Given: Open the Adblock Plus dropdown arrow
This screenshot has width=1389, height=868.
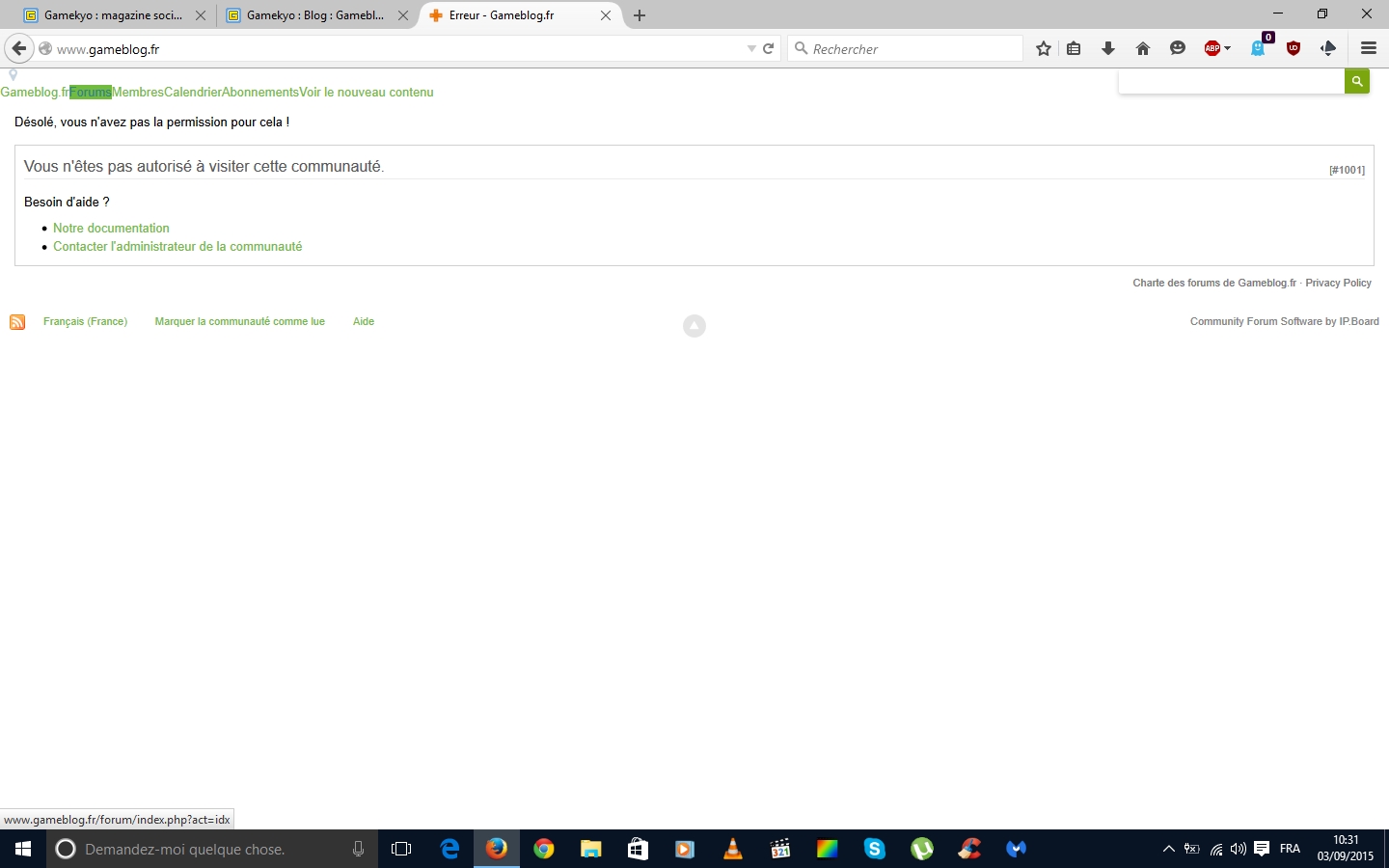Looking at the screenshot, I should [x=1228, y=48].
